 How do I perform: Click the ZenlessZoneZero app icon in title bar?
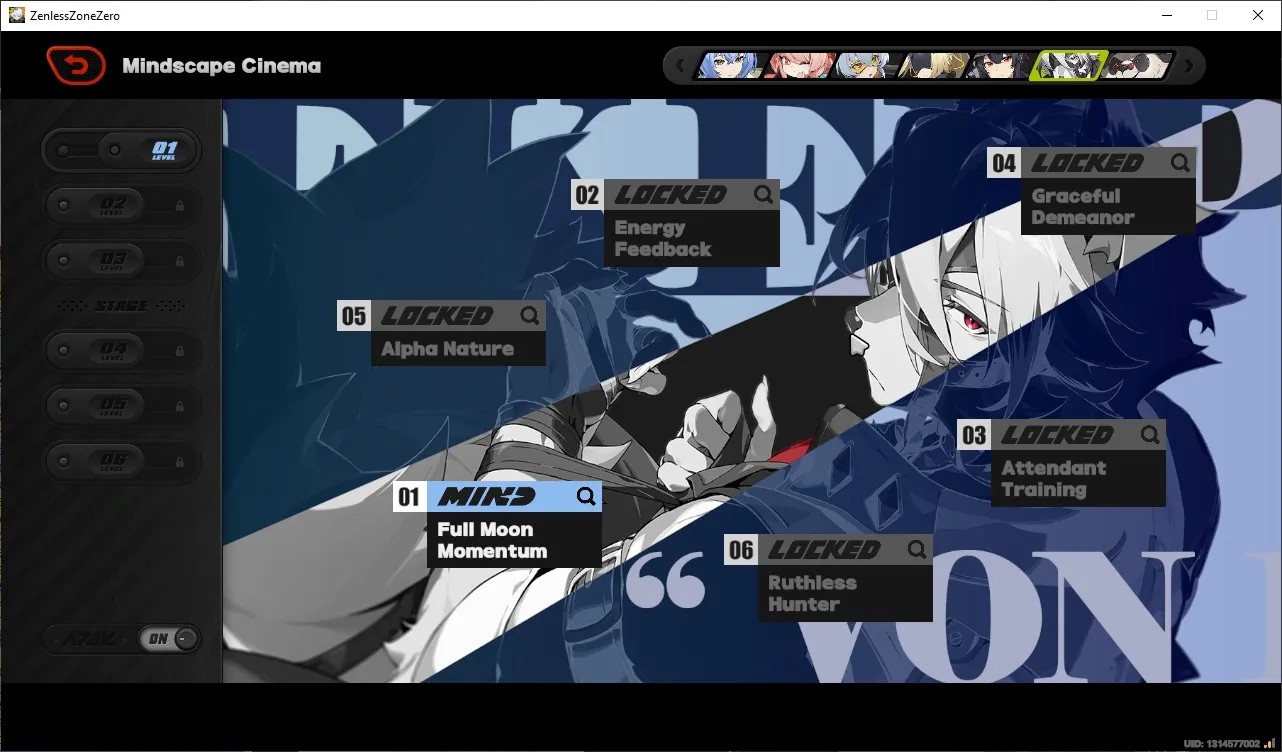click(17, 15)
